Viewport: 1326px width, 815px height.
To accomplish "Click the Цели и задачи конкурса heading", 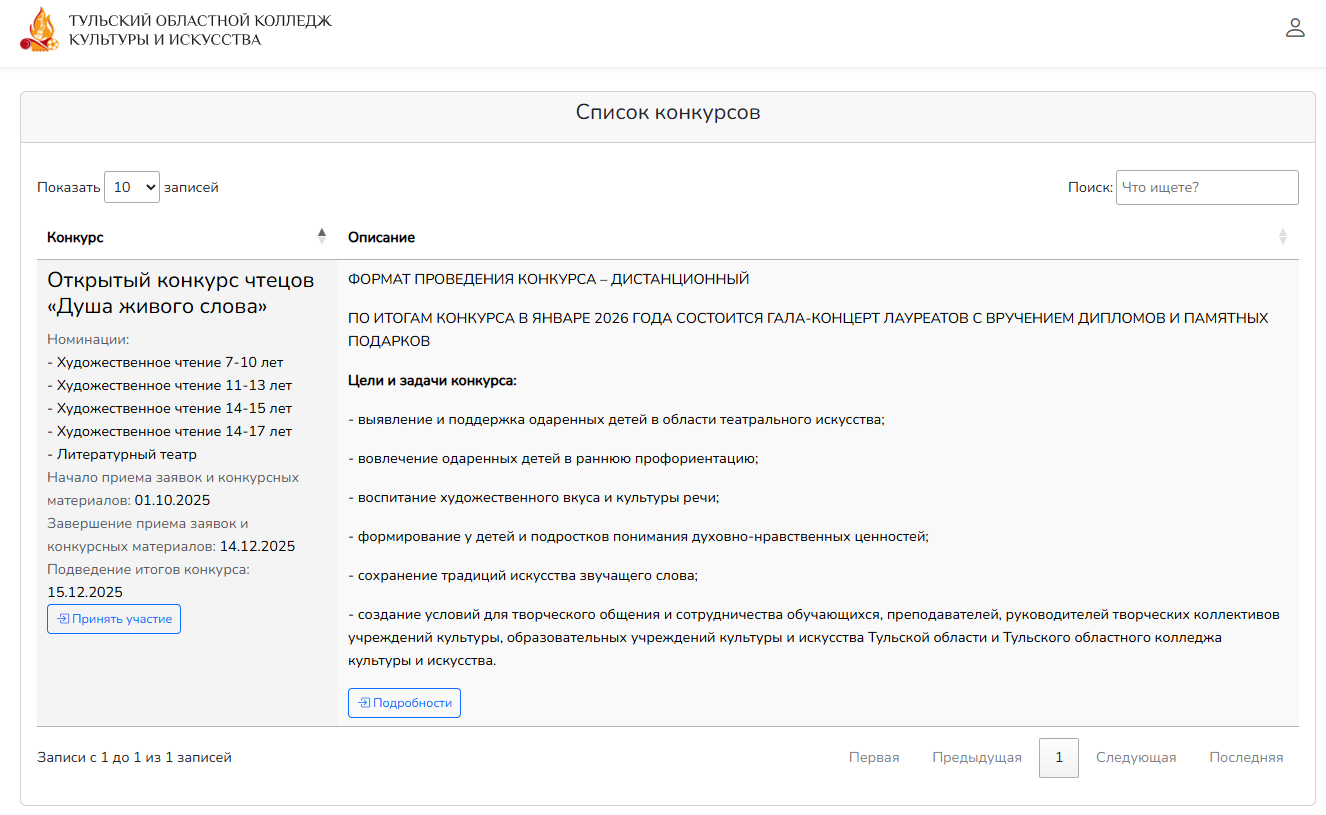I will pos(431,380).
